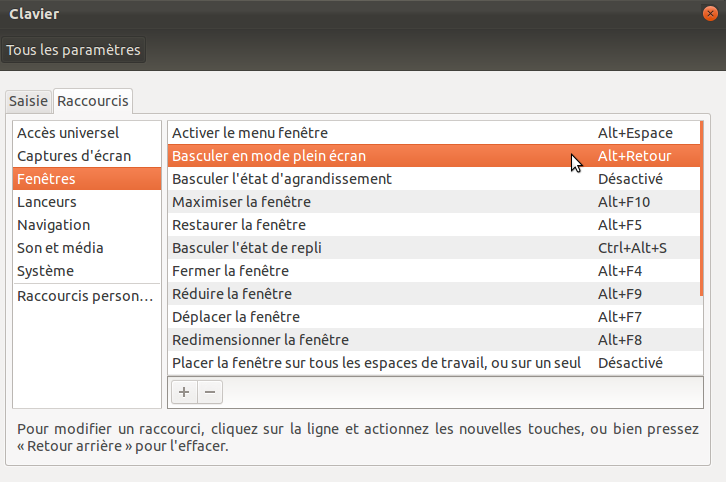Open Raccourcis personnalisés category
This screenshot has height=482, width=726.
pos(85,296)
